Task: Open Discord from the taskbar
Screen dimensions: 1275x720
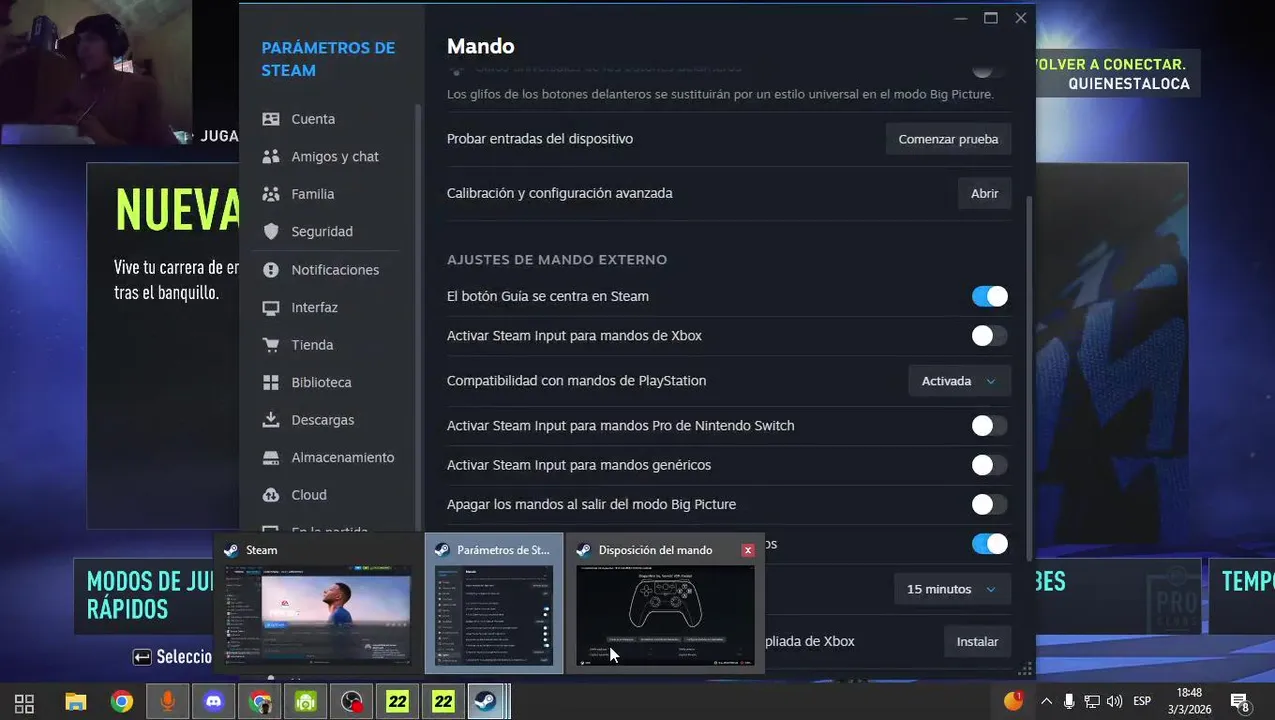Action: [x=214, y=702]
